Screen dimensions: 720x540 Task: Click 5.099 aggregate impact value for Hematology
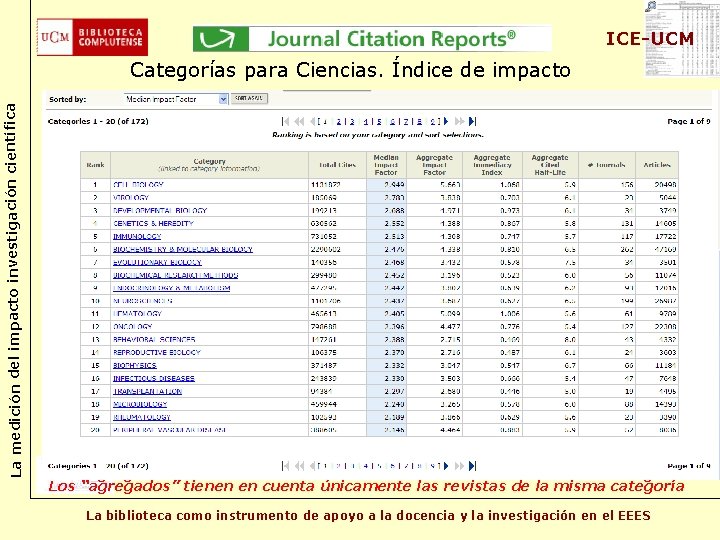450,314
